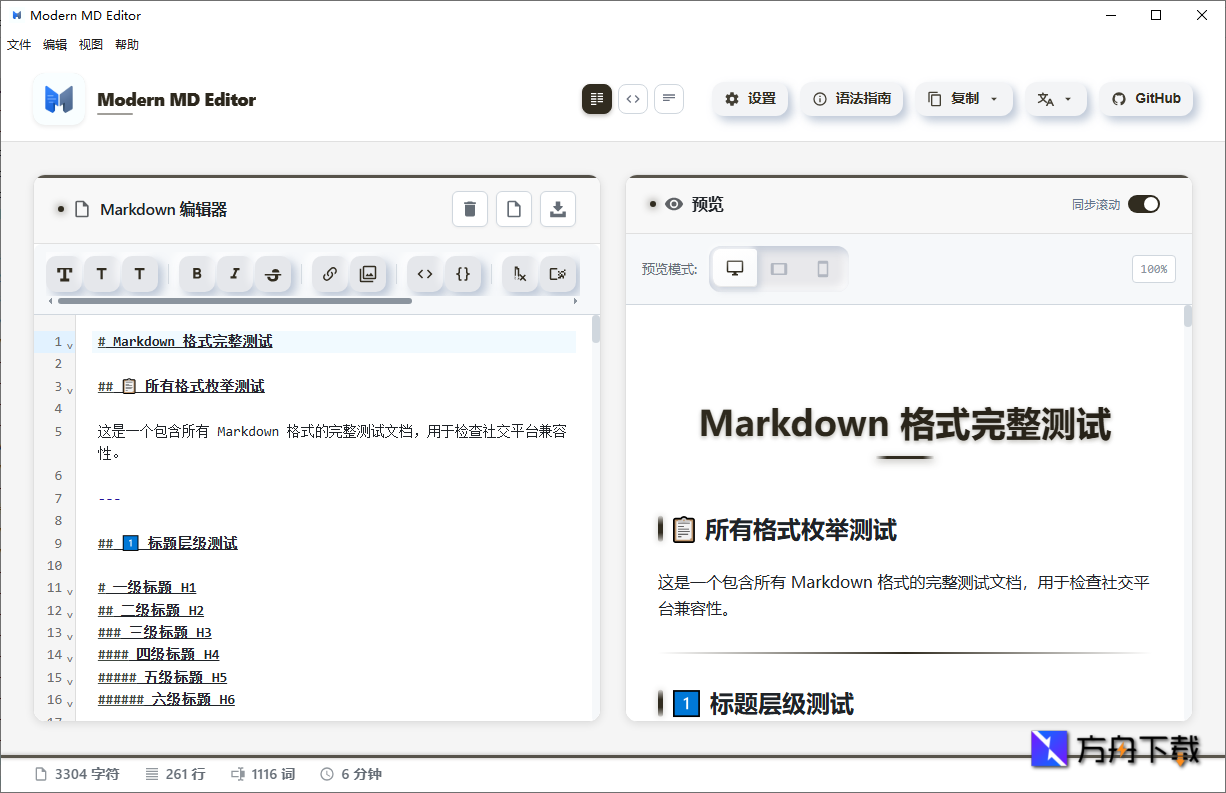Apply bold formatting in the editor toolbar

pyautogui.click(x=197, y=274)
